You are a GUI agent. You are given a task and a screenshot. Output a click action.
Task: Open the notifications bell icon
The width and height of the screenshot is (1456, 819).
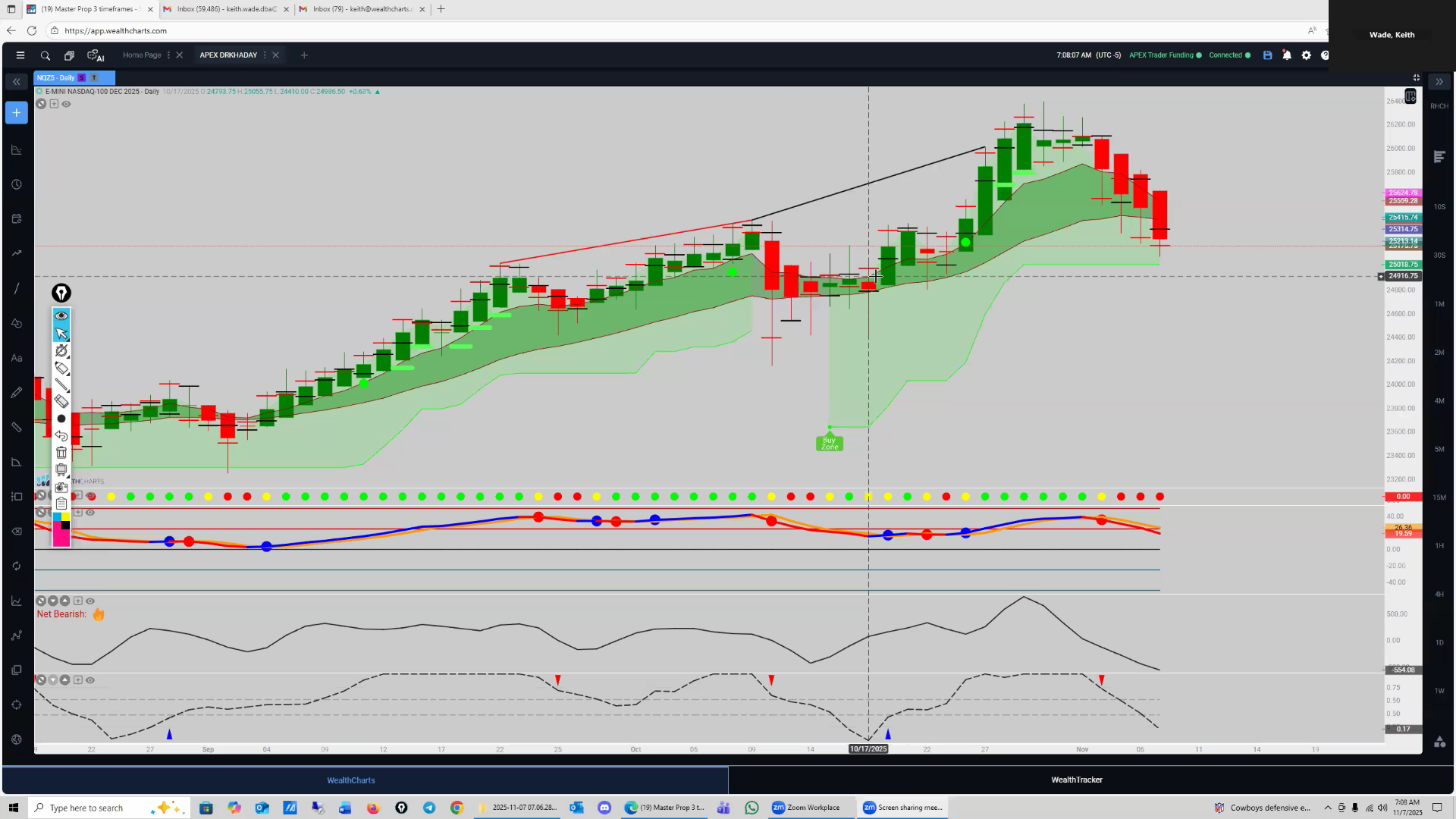[1287, 55]
